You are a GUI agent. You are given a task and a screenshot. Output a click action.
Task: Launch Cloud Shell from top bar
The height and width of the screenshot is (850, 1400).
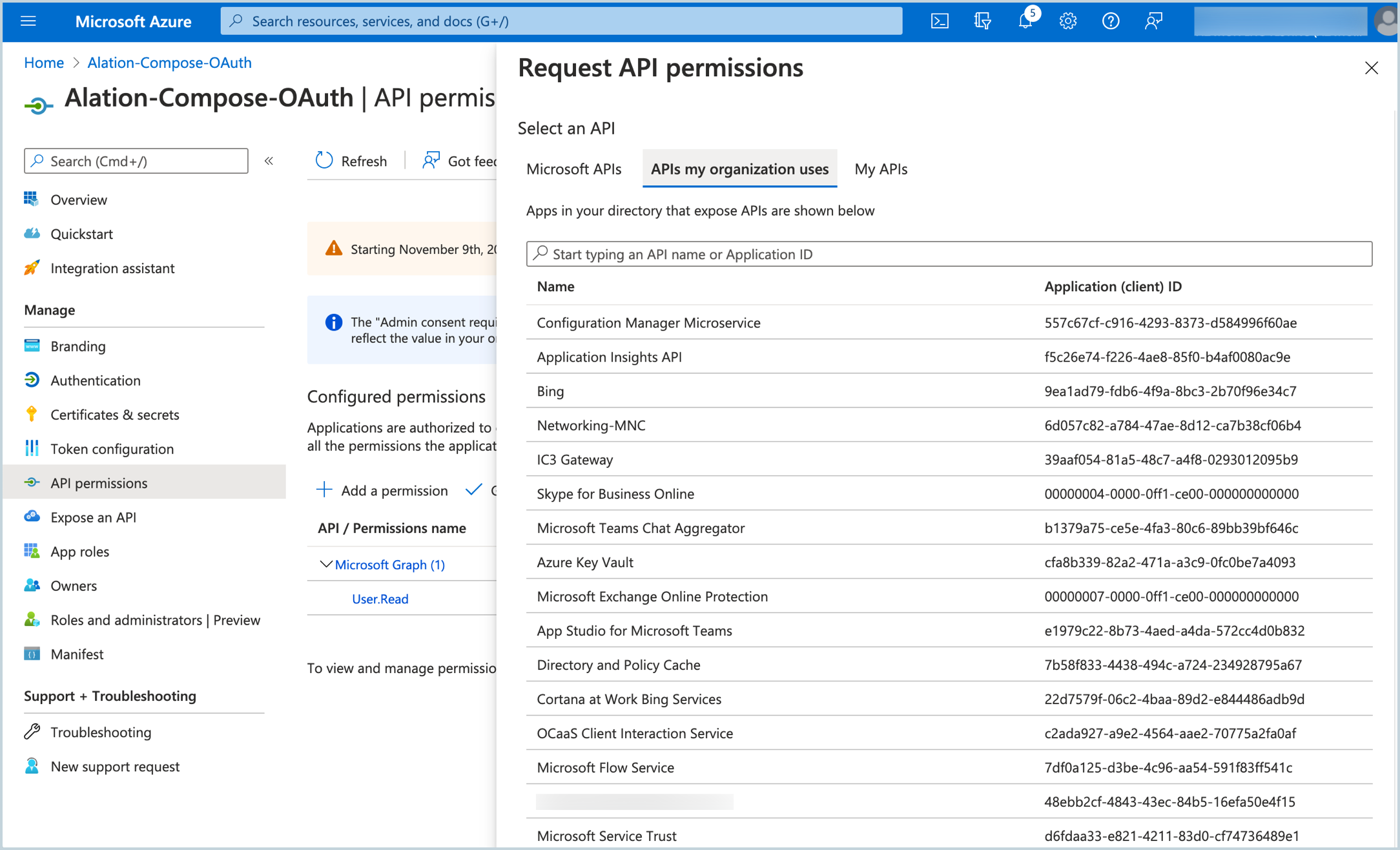click(940, 21)
